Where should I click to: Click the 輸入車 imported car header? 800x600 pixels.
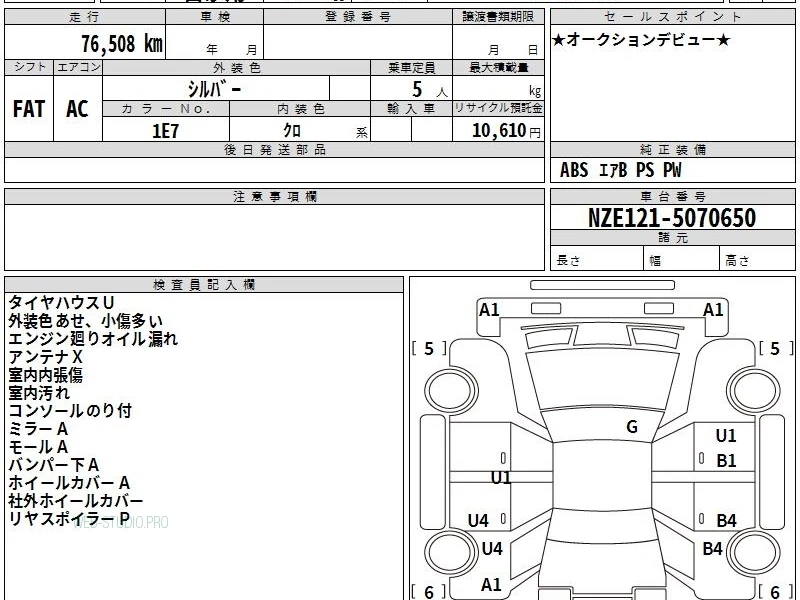pos(411,109)
